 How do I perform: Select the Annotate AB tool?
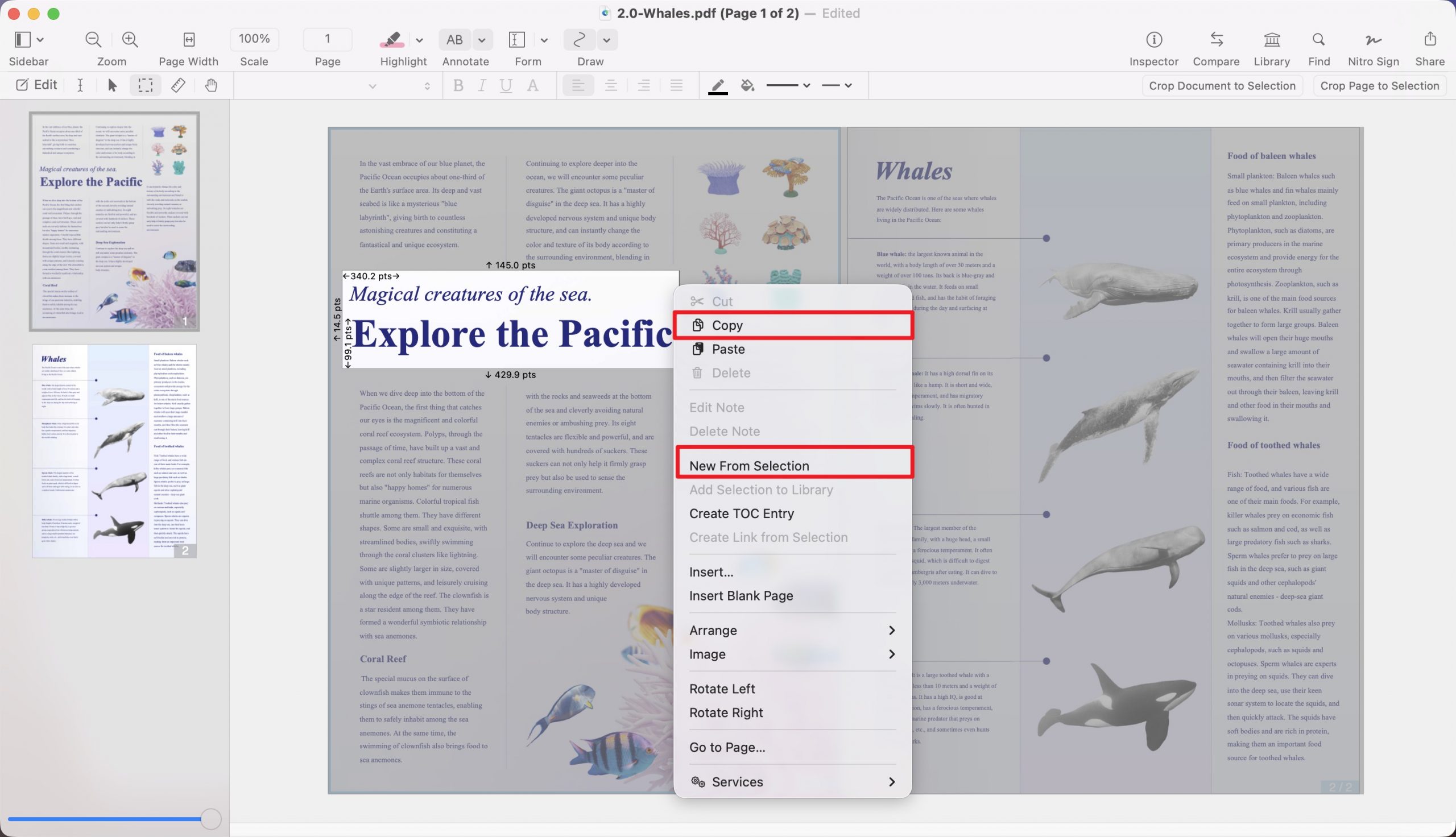[454, 40]
